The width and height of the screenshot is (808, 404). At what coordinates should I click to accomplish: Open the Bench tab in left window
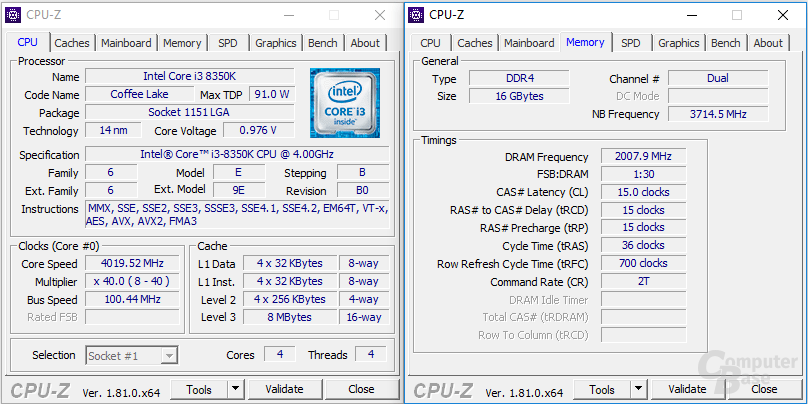(x=322, y=43)
